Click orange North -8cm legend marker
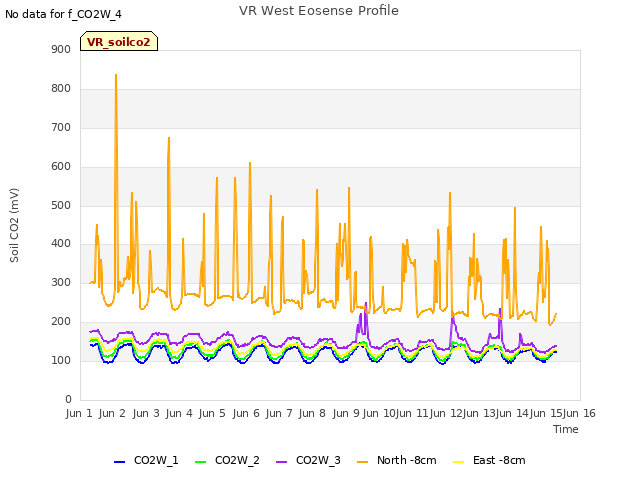Viewport: 640px width, 480px height. 362,462
